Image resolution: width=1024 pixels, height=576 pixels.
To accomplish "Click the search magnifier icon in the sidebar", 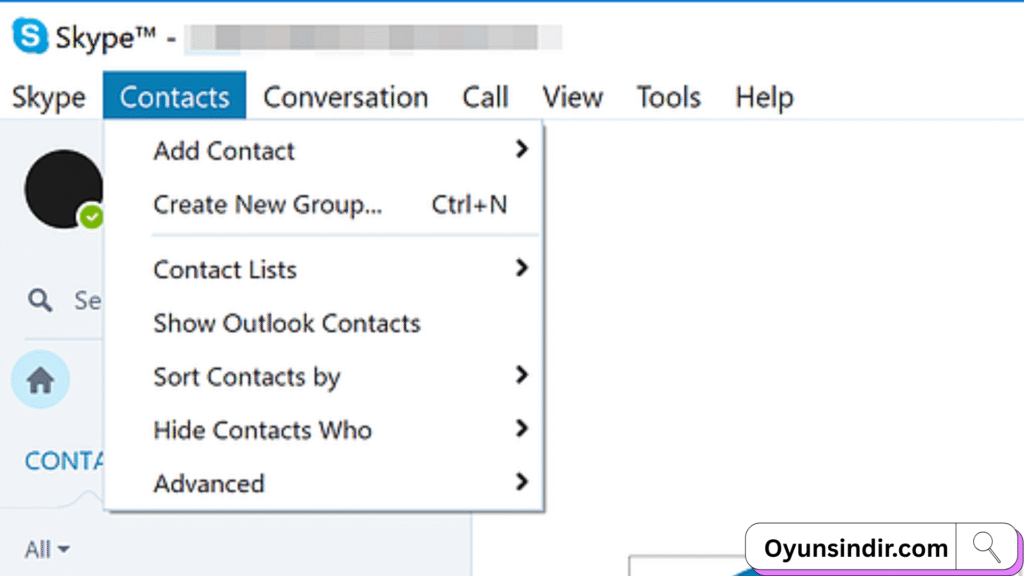I will point(40,300).
